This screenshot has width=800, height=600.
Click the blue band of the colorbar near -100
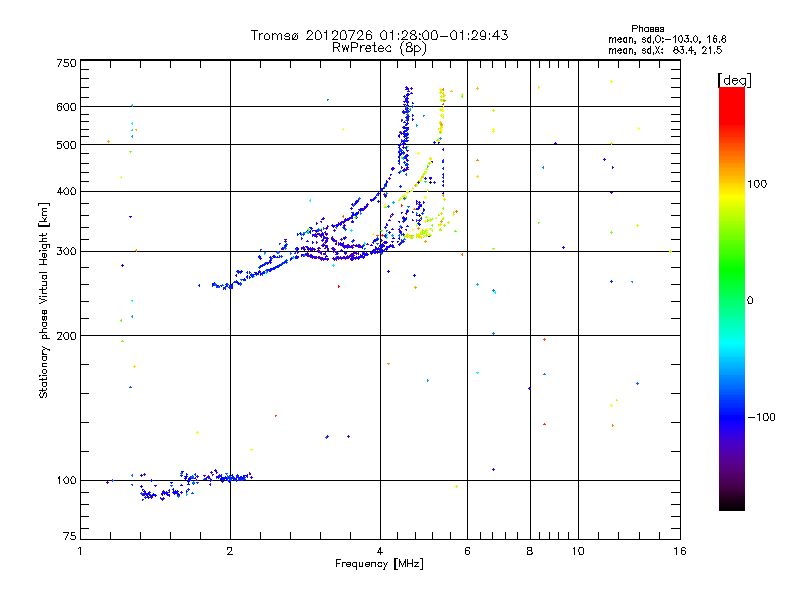[732, 416]
